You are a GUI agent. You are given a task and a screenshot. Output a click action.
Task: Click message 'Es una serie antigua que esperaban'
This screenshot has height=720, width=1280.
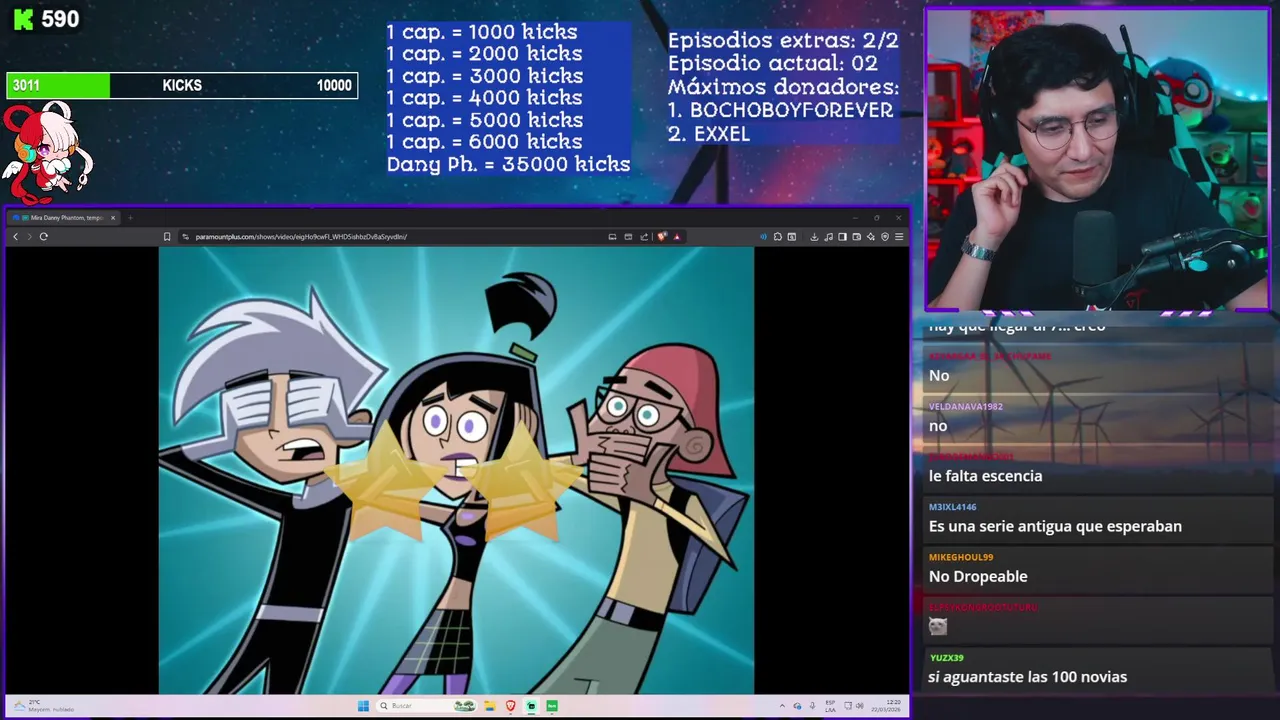tap(1055, 526)
